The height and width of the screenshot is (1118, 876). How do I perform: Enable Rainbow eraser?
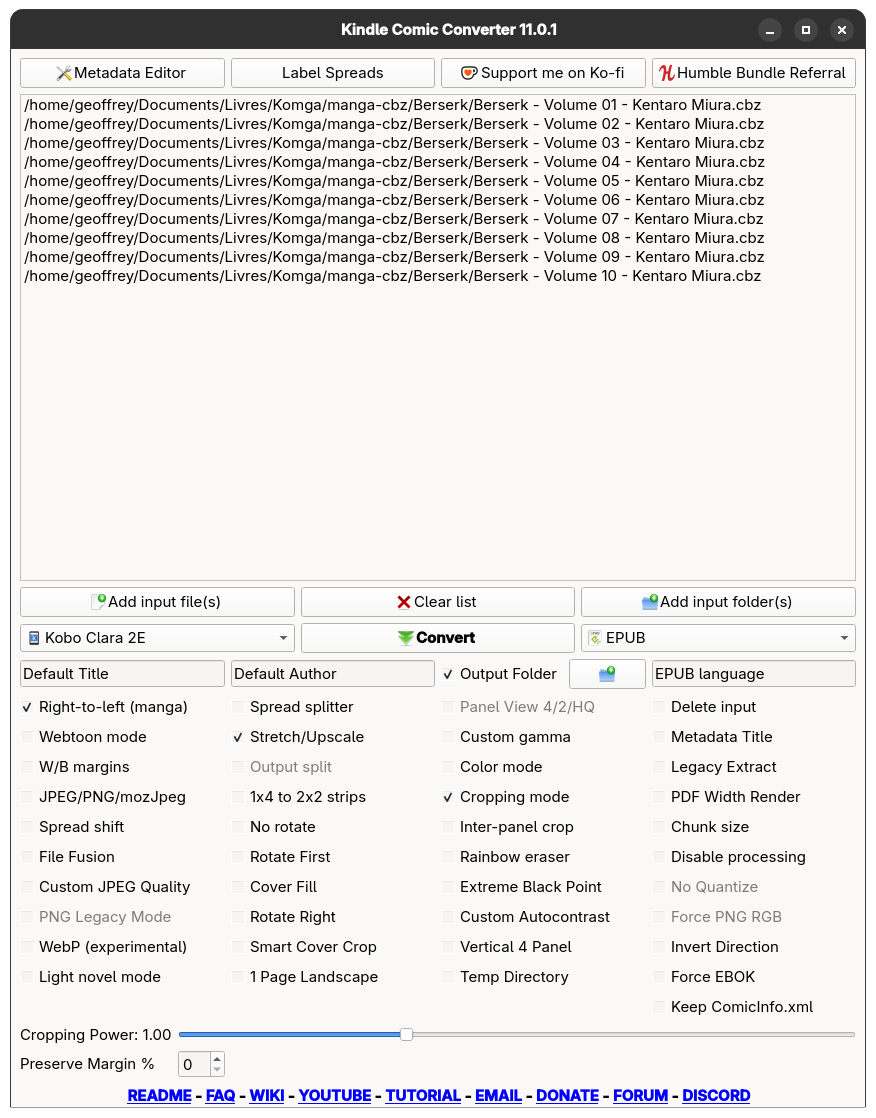448,856
